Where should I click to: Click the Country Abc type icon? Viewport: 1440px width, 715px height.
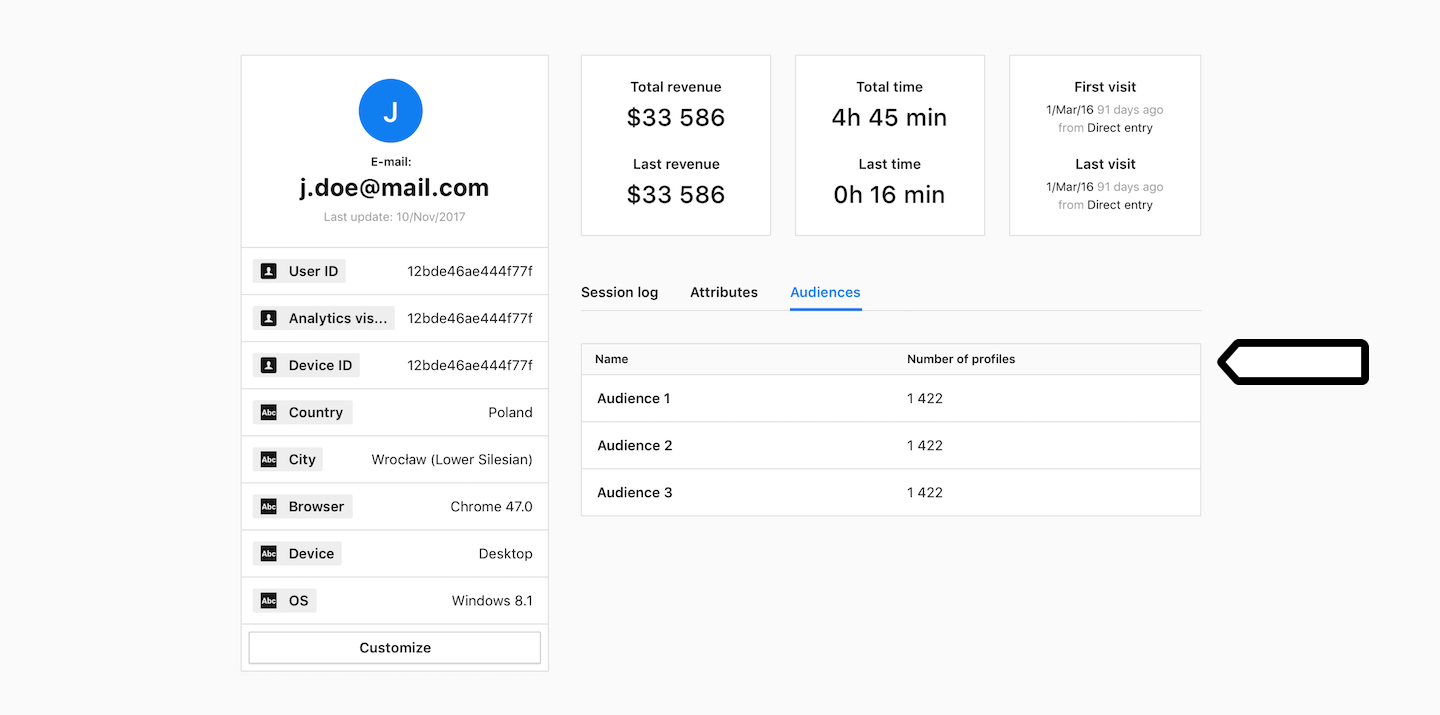(268, 412)
